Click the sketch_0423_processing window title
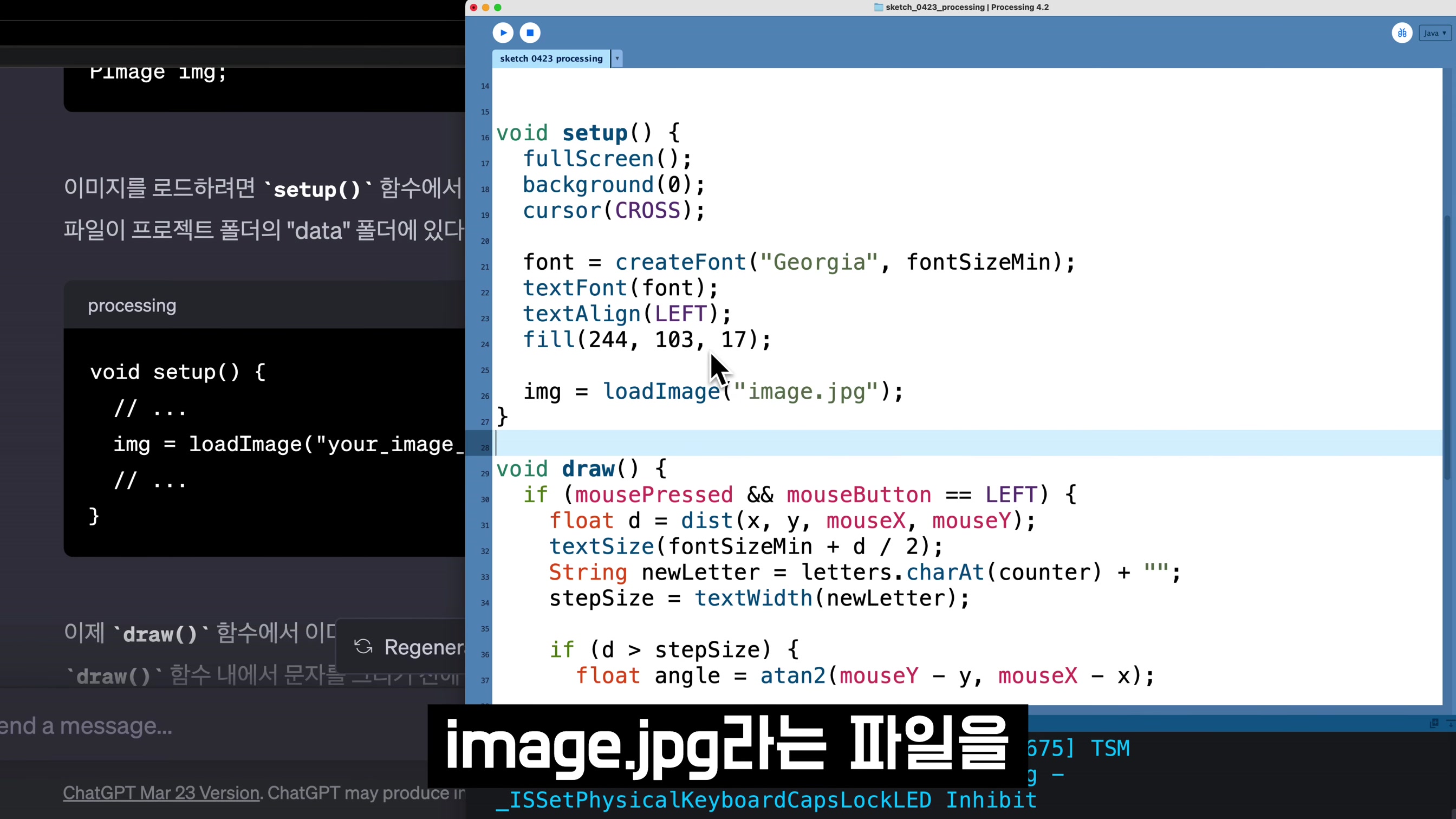Image resolution: width=1456 pixels, height=819 pixels. point(966,8)
